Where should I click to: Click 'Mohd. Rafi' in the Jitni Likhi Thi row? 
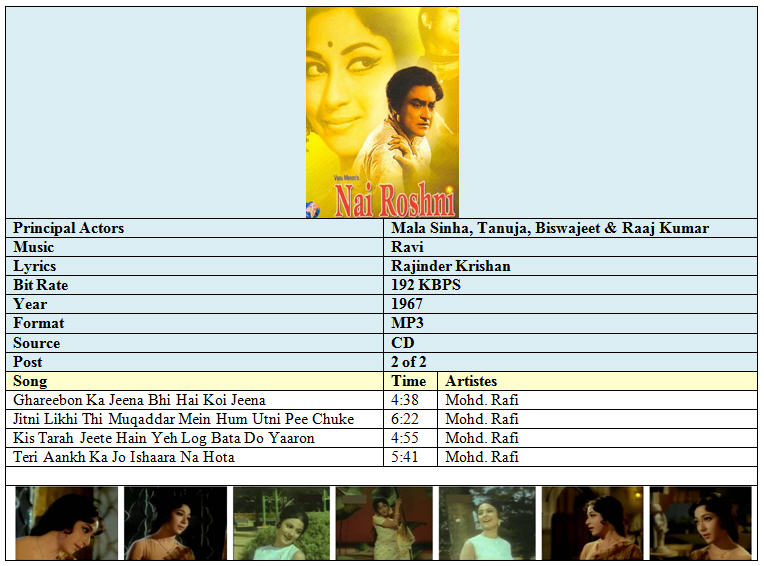[482, 419]
